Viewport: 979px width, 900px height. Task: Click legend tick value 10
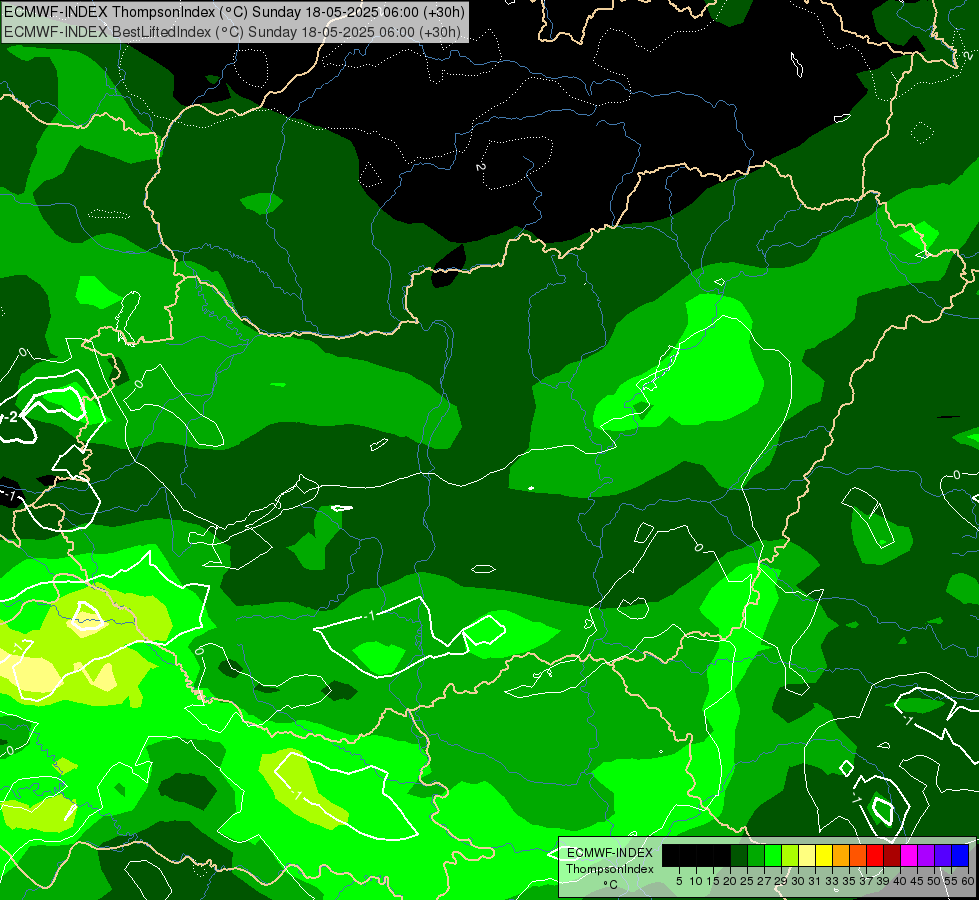696,881
